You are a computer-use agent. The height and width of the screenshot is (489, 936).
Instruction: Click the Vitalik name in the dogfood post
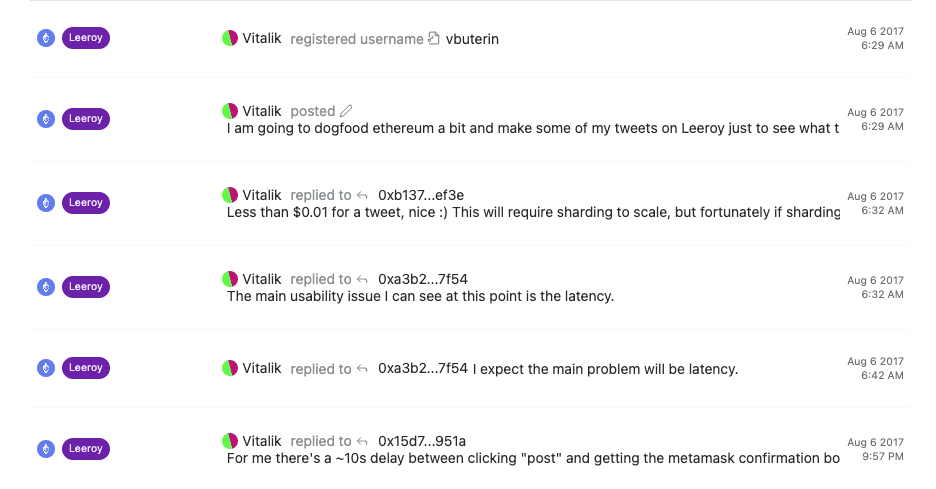coord(261,111)
